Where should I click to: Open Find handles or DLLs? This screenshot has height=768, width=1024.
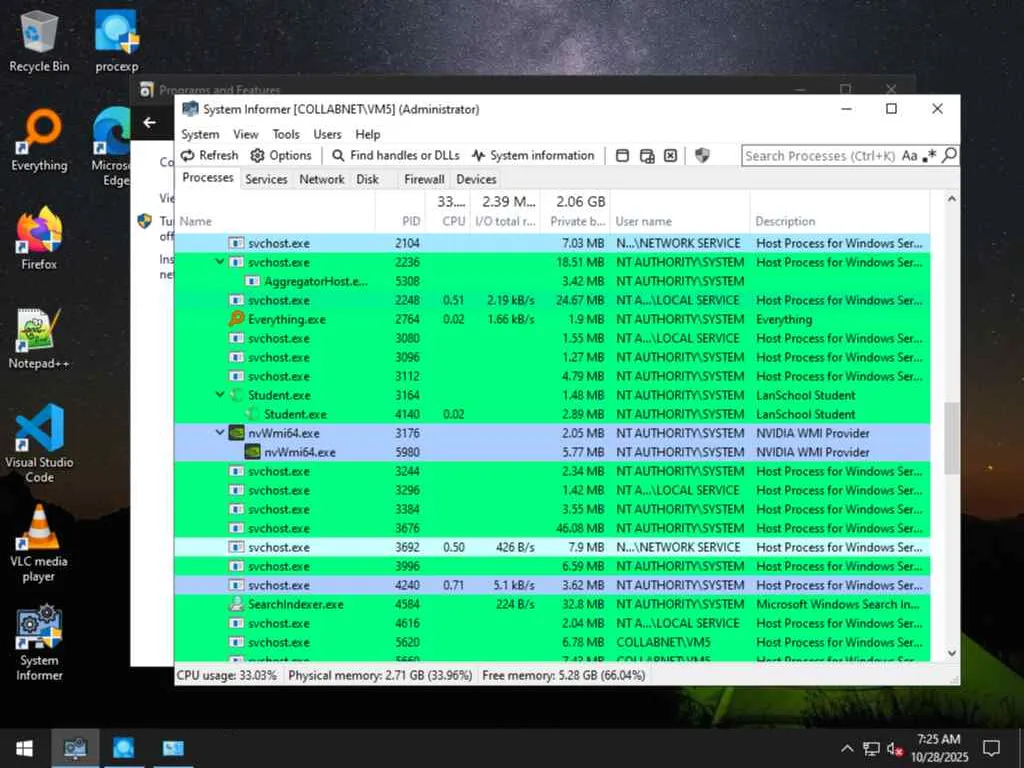coord(396,155)
